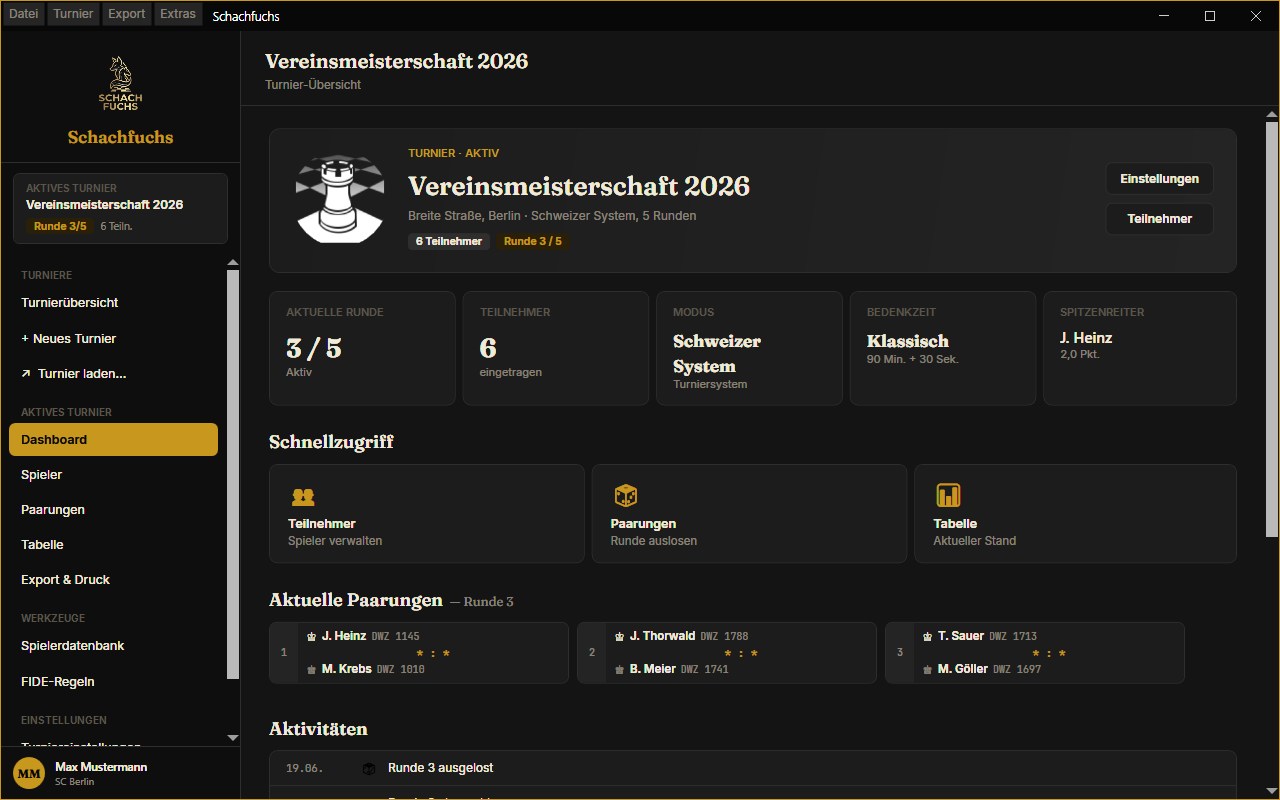Open Paarungen in the sidebar

[x=113, y=509]
